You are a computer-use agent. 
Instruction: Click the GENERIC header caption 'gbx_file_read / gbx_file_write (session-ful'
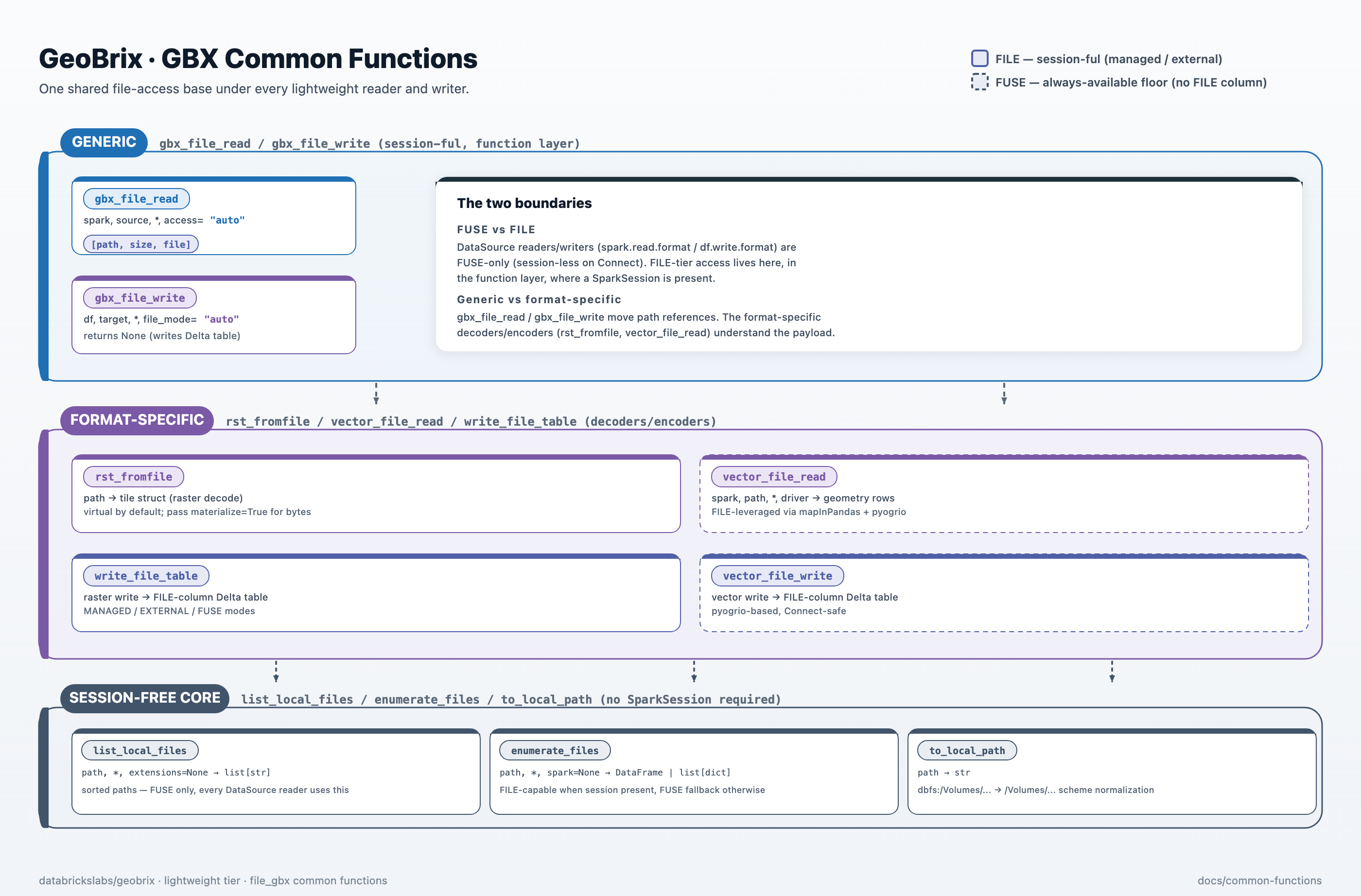[x=369, y=143]
